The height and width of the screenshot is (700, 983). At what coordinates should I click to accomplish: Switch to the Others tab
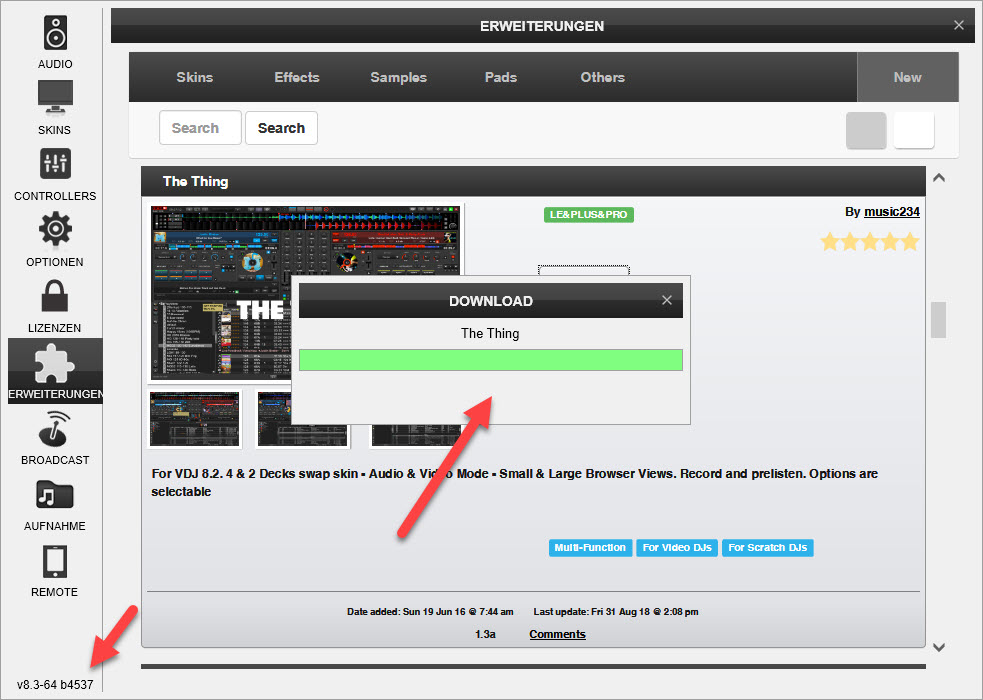click(602, 77)
